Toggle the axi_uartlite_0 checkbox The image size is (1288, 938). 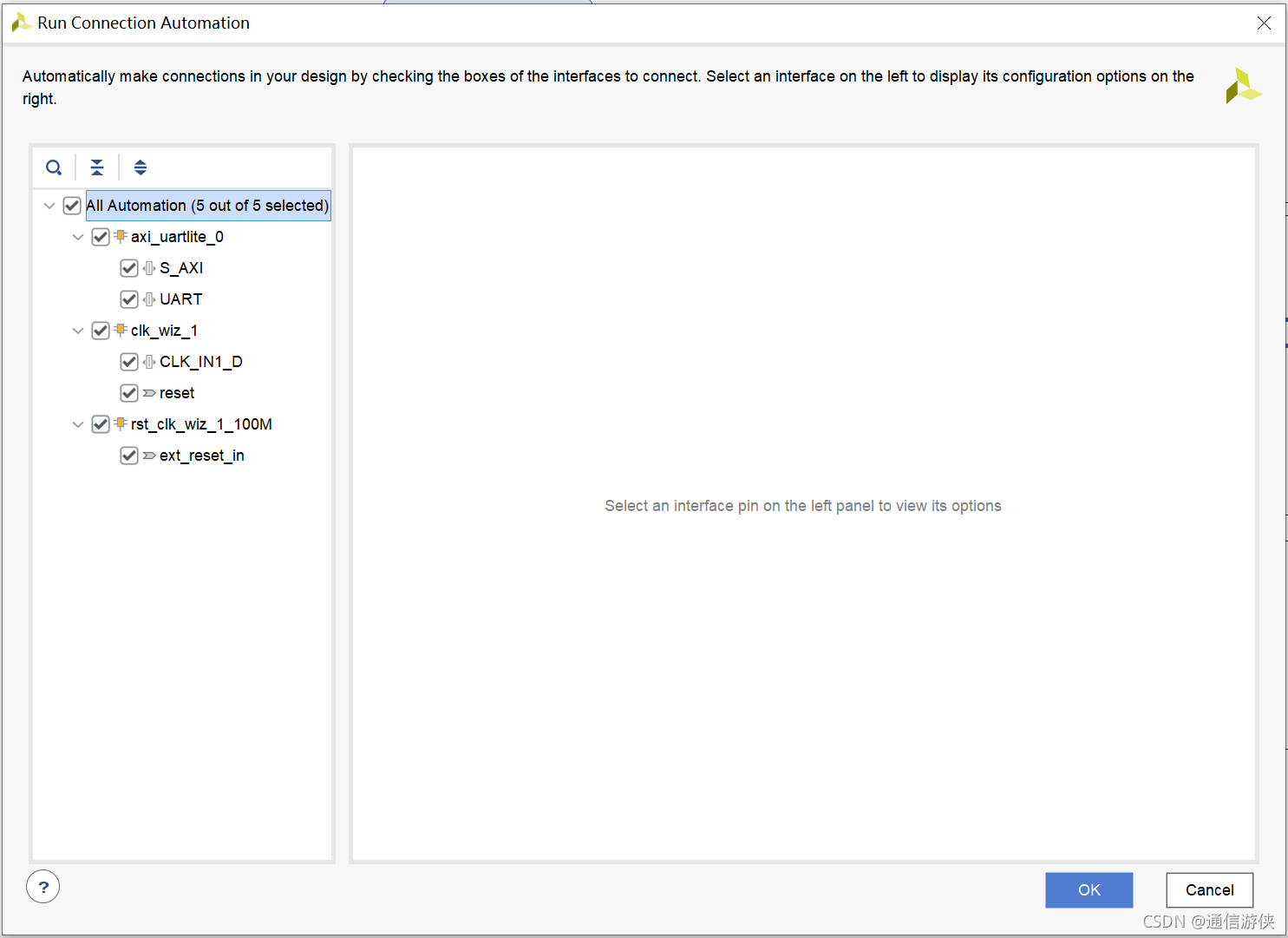point(101,237)
